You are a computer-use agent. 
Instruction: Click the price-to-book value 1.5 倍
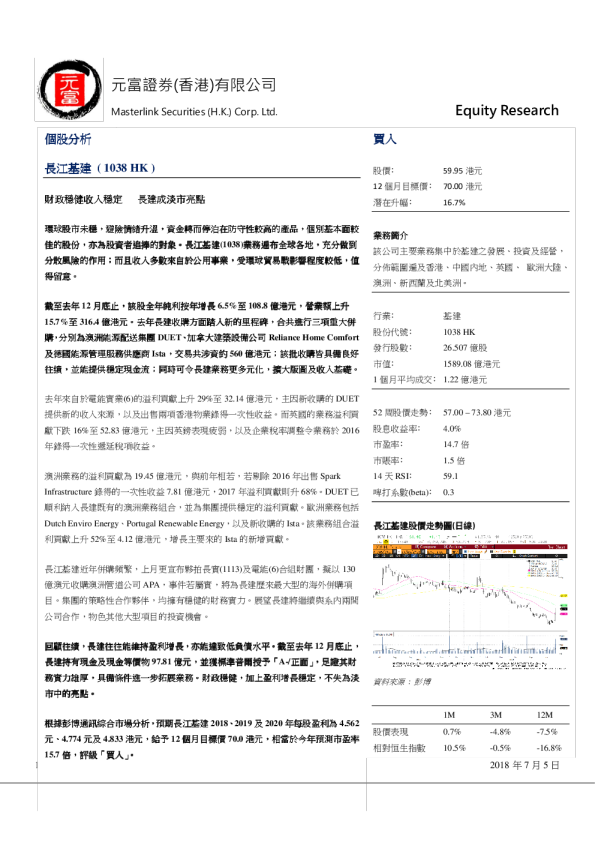click(x=454, y=460)
